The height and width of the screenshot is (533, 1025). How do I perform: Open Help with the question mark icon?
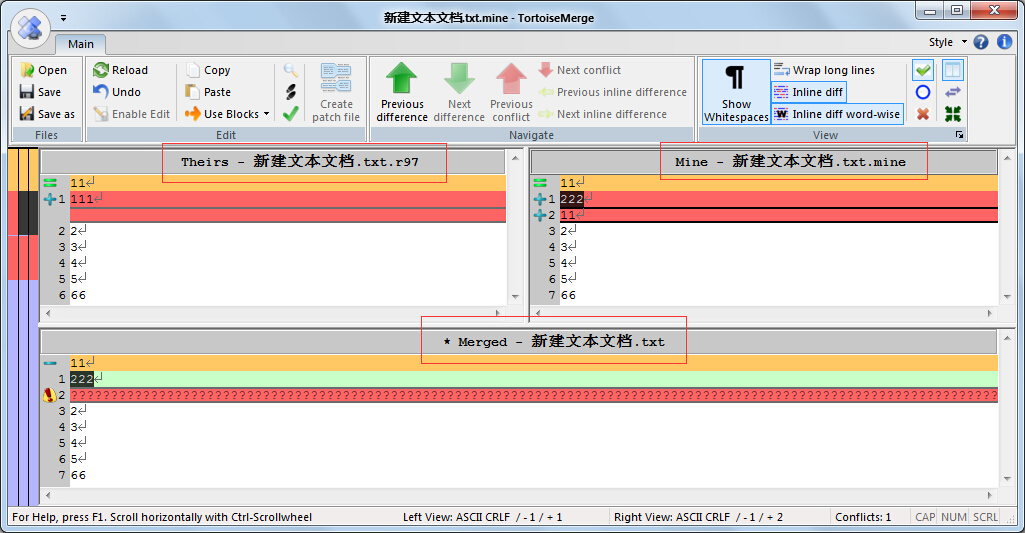point(981,42)
